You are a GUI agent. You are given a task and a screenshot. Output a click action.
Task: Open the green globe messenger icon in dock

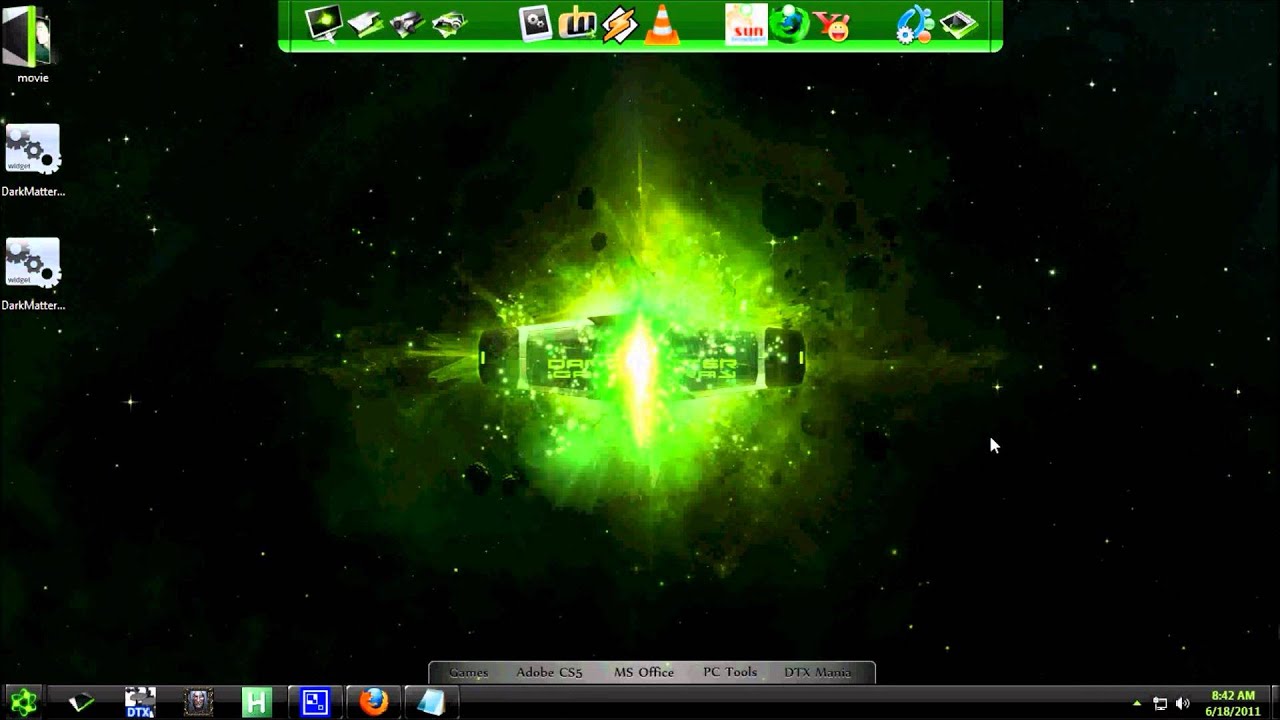tap(790, 24)
